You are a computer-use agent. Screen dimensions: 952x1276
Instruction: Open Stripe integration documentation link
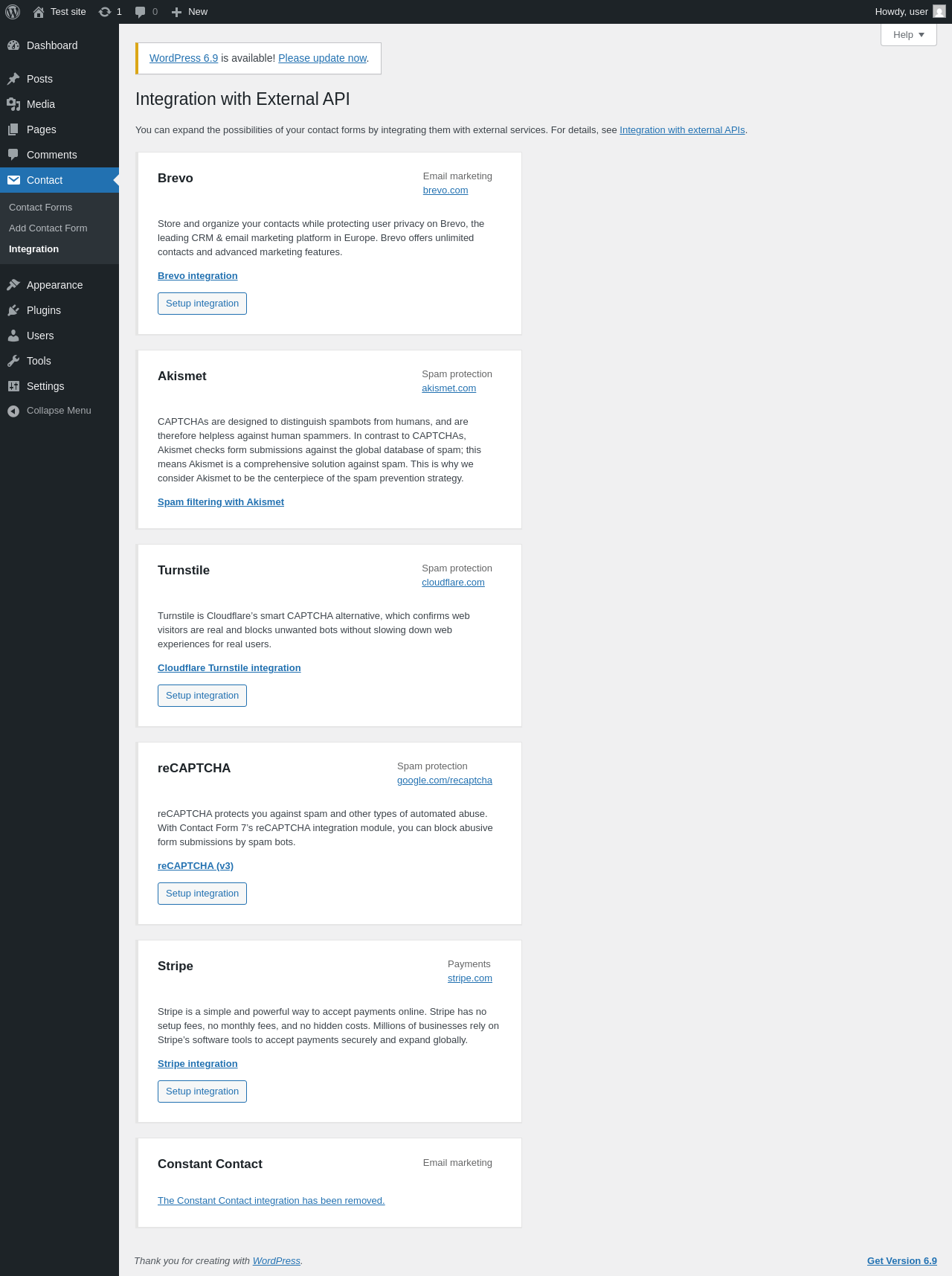point(198,1064)
